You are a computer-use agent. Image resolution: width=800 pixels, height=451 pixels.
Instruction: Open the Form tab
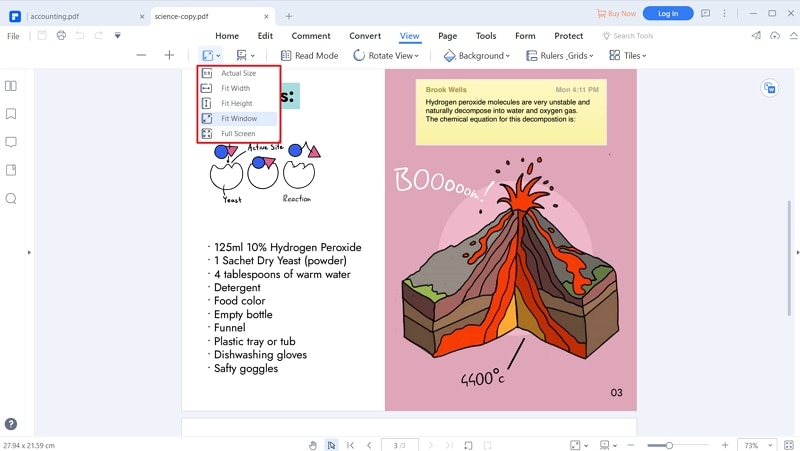pyautogui.click(x=525, y=36)
